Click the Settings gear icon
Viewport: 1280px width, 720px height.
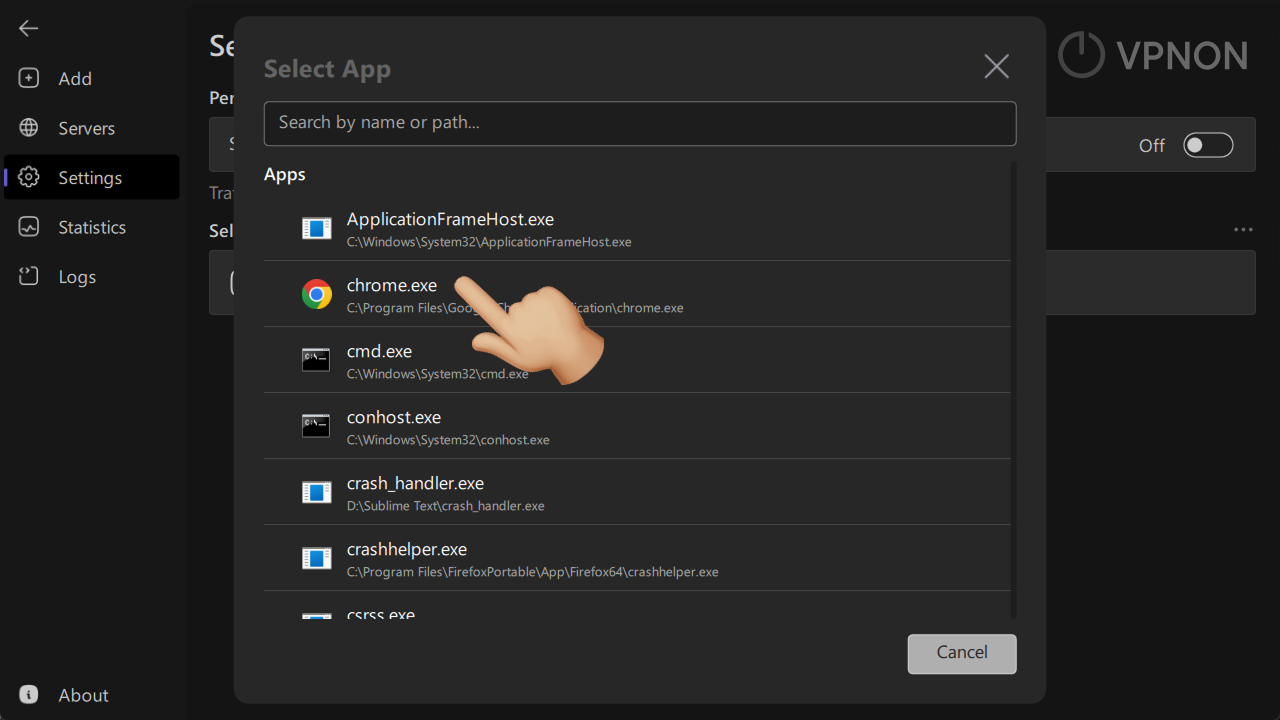coord(28,177)
